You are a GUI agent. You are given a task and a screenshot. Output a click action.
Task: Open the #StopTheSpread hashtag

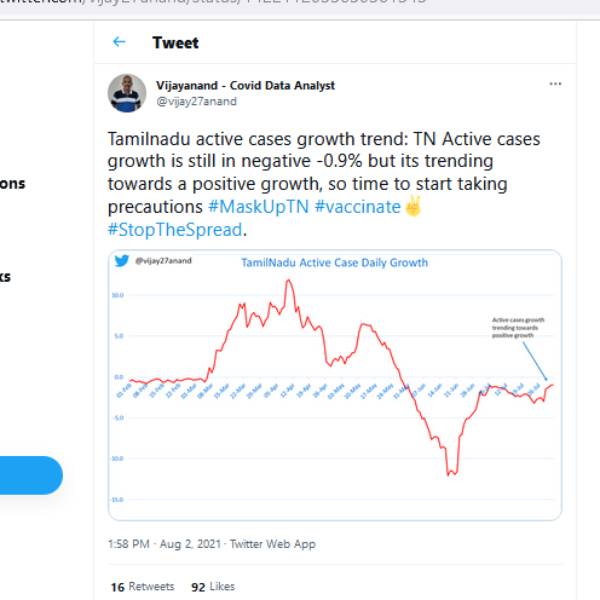click(175, 229)
